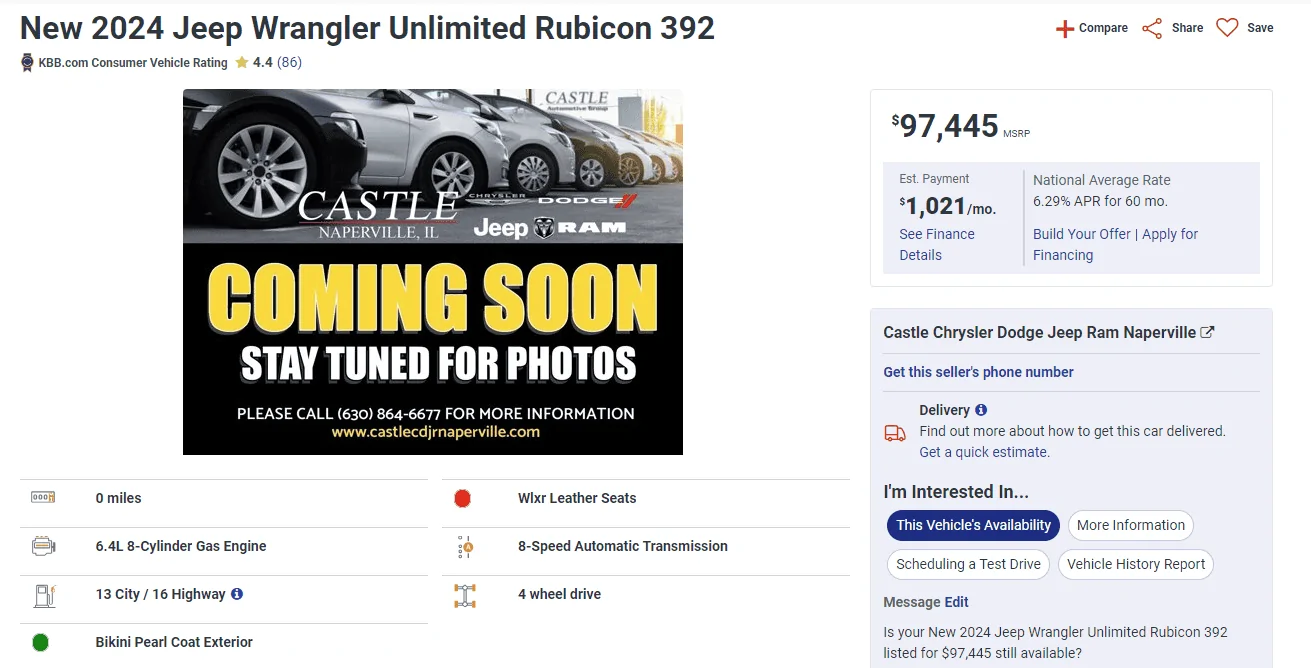Click the delivery truck icon
Viewport: 1311px width, 668px height.
tap(895, 433)
